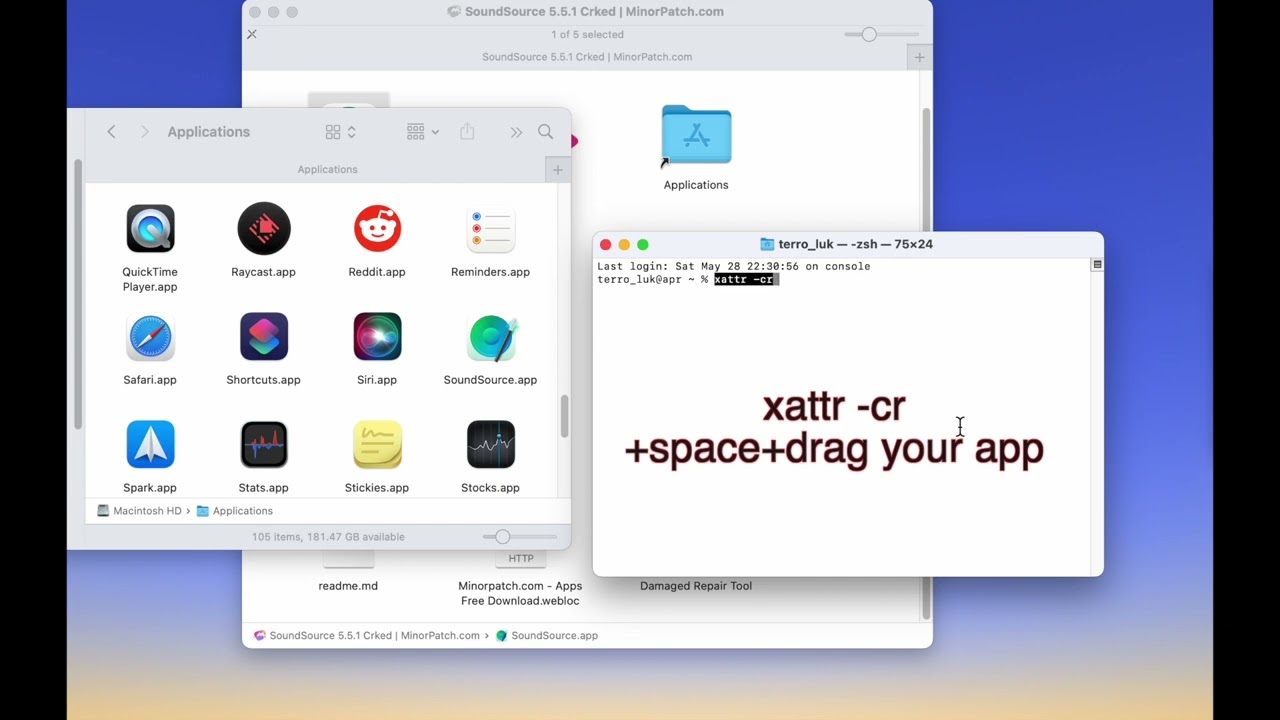Select Minorpatch.com webloc file
This screenshot has width=1280, height=720.
(520, 593)
